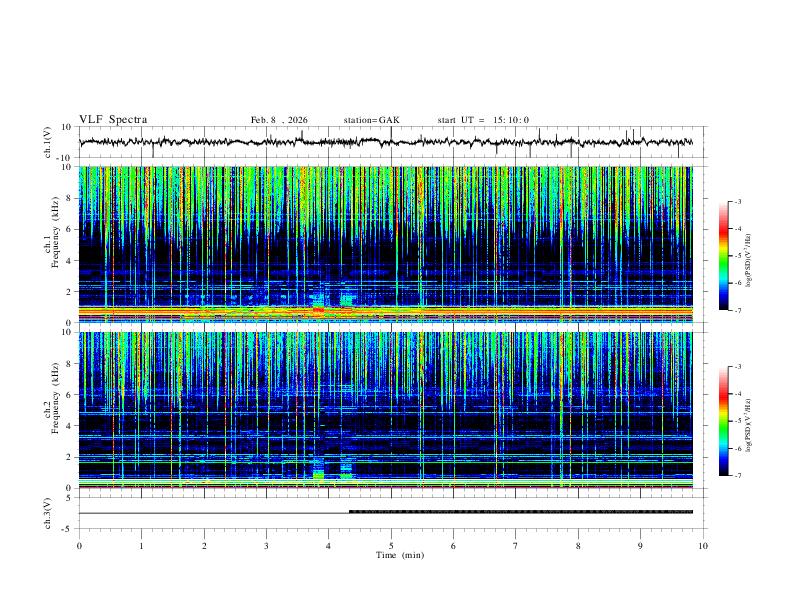Click the "-7" tick on ch.2 color bar
The image size is (792, 612).
click(737, 475)
